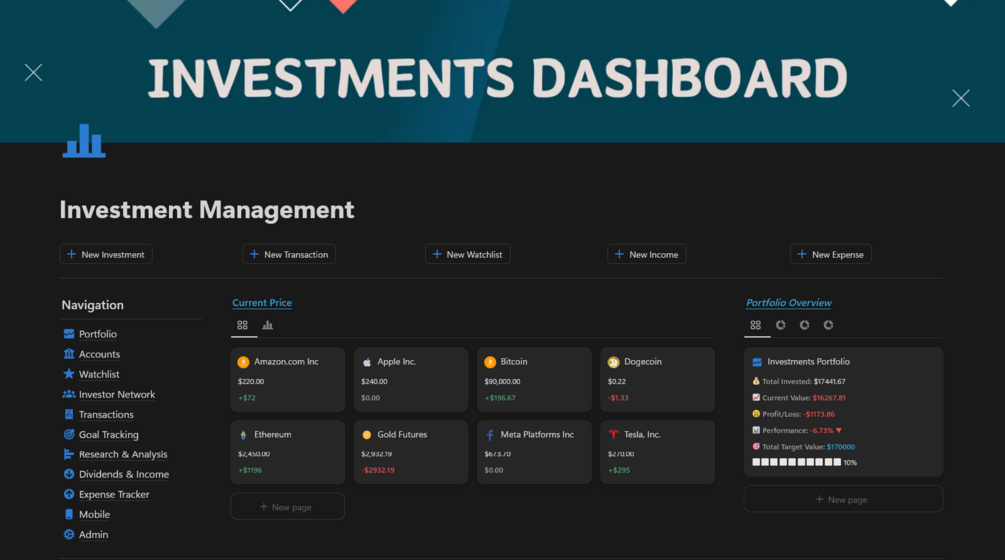Open the Admin navigation link

point(94,534)
